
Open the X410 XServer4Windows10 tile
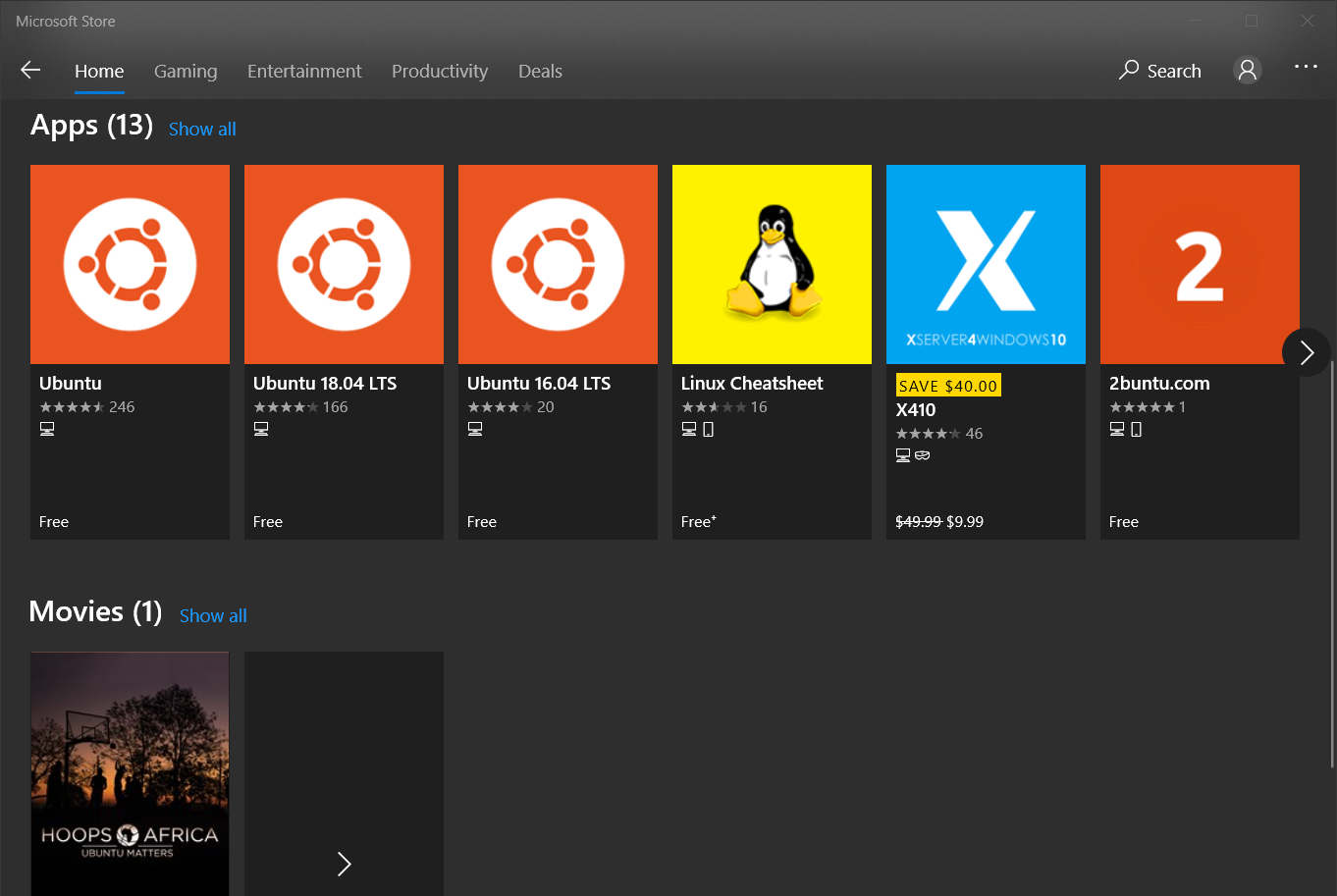(x=986, y=264)
